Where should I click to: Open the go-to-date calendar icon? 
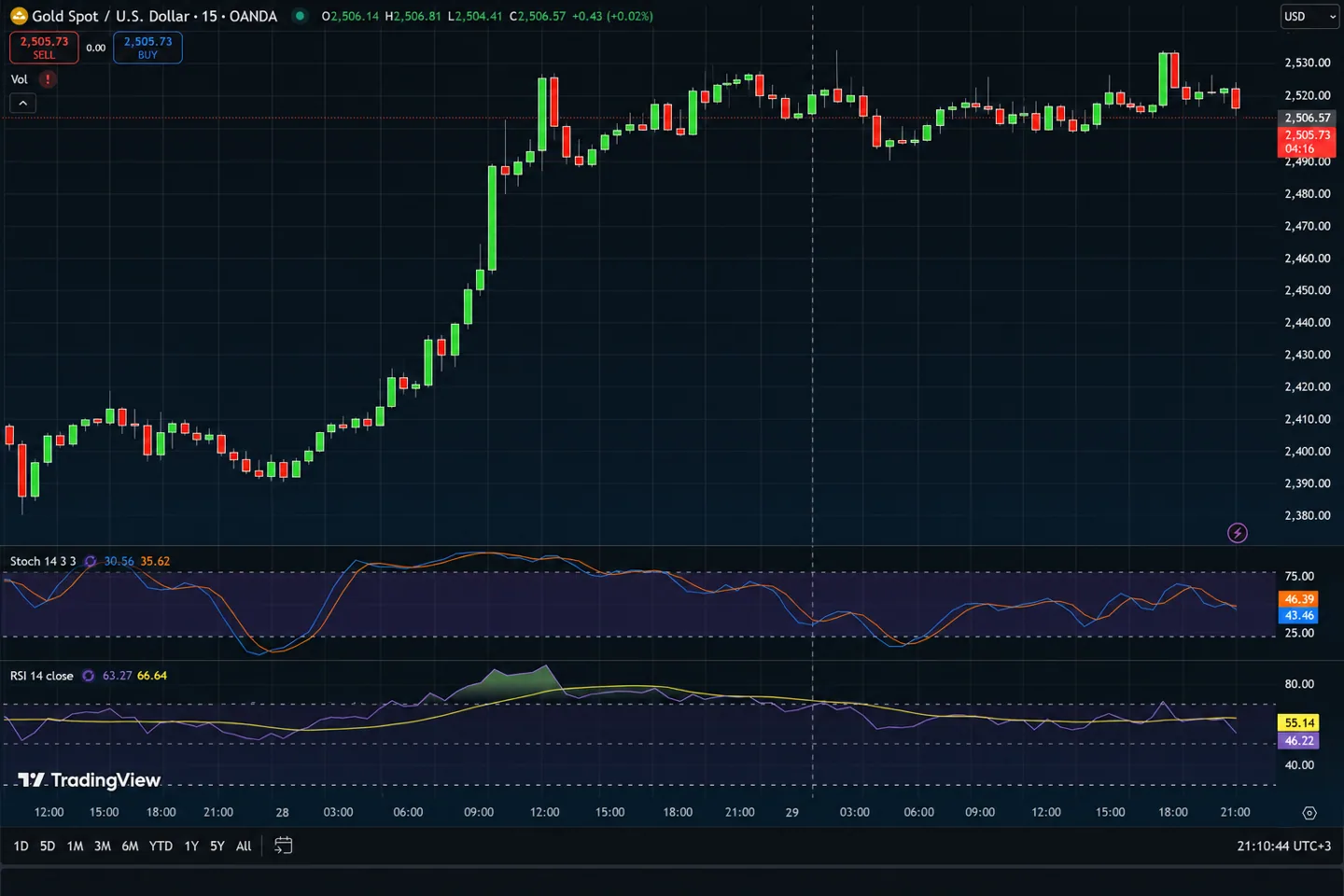click(x=284, y=846)
